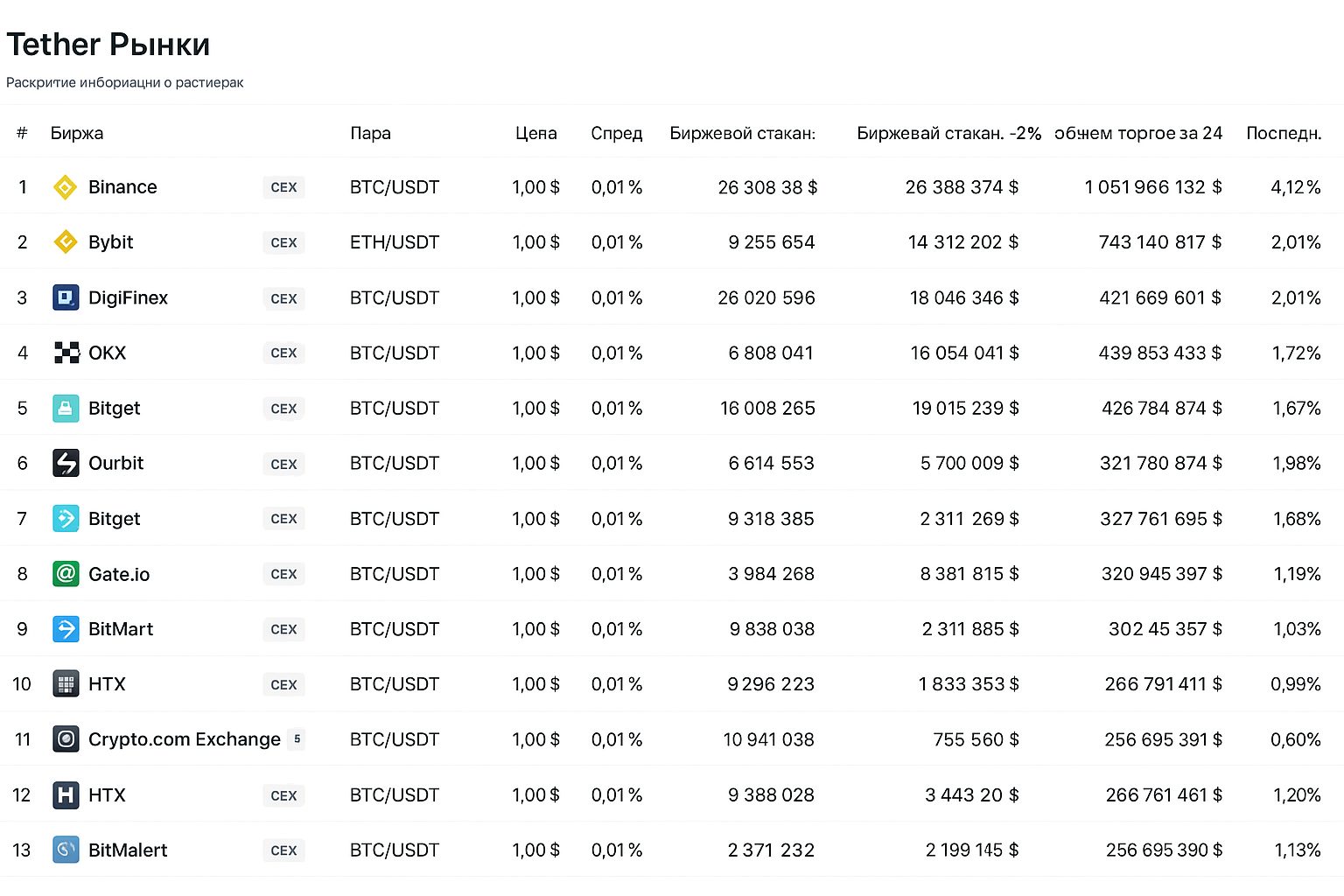Open the Binance exchange link
The height and width of the screenshot is (896, 1344).
tap(122, 187)
